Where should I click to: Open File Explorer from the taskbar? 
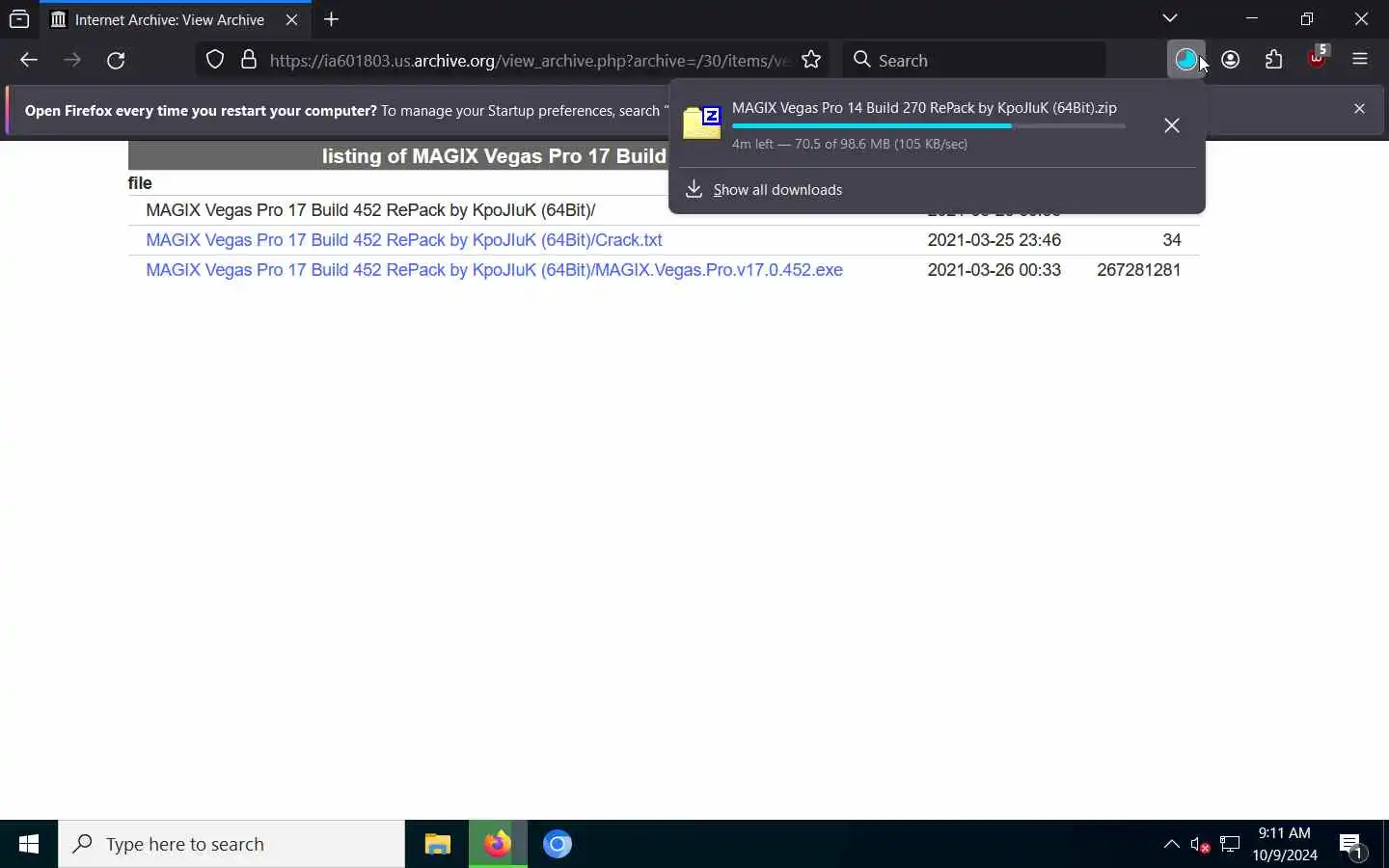[x=438, y=844]
